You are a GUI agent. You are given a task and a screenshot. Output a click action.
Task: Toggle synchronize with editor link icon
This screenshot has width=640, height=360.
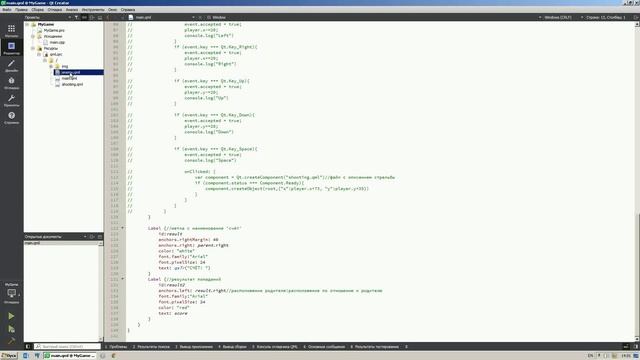(x=84, y=18)
